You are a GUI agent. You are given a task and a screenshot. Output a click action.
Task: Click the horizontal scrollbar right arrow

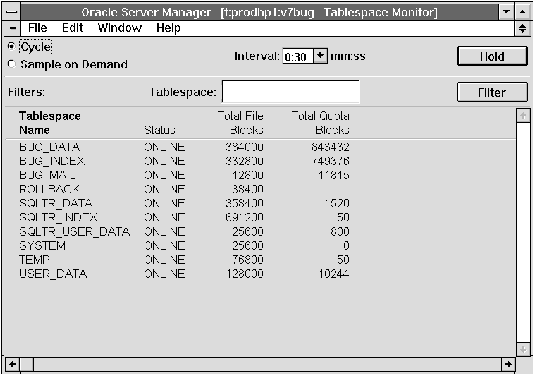click(x=508, y=364)
